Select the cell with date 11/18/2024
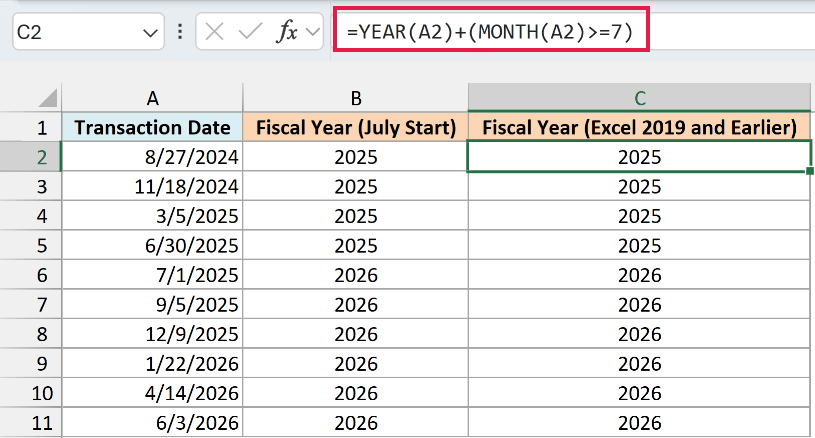Image resolution: width=815 pixels, height=438 pixels. 152,187
